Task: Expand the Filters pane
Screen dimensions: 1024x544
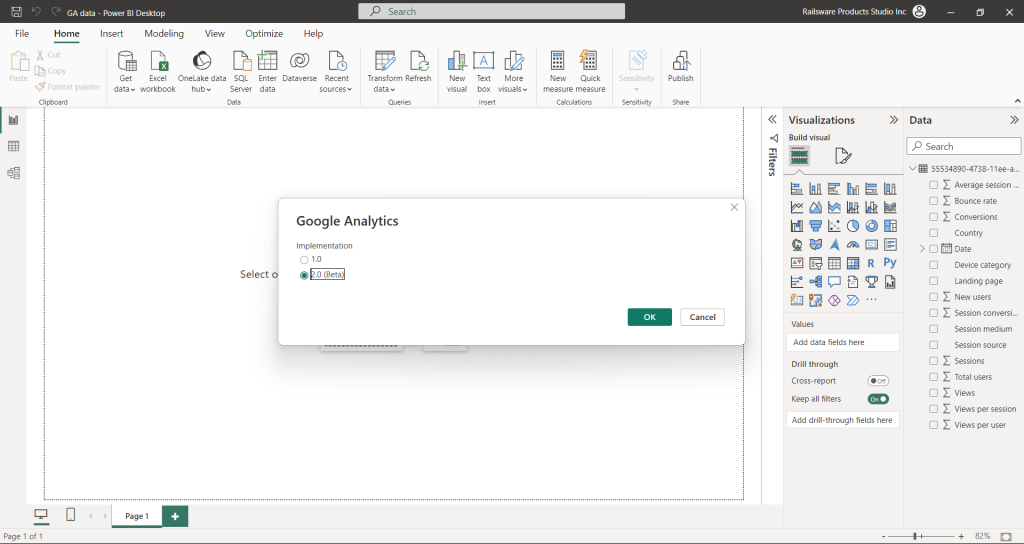Action: [773, 120]
